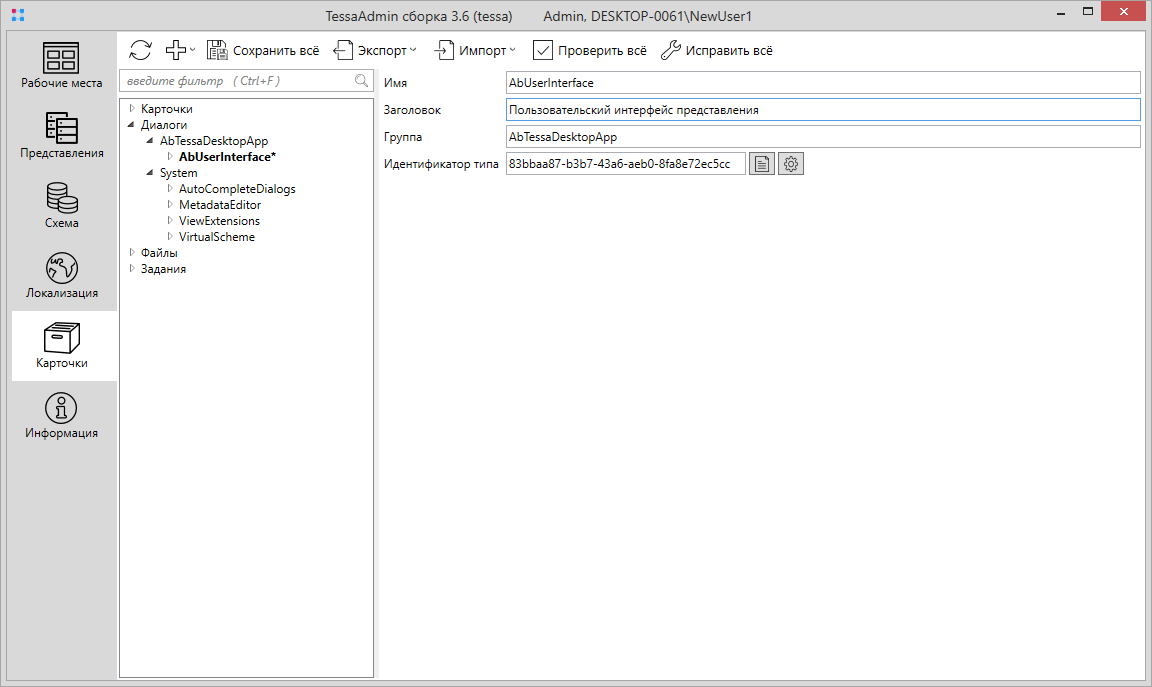Open the Информация sidebar section
Viewport: 1152px width, 687px height.
[x=62, y=416]
